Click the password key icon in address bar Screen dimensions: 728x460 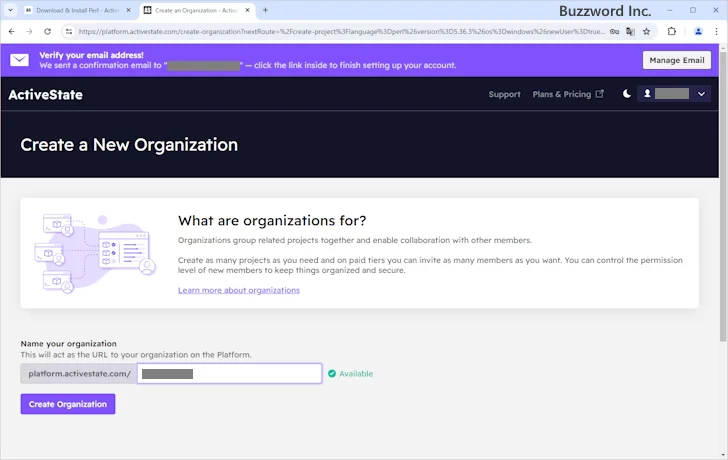(x=614, y=32)
